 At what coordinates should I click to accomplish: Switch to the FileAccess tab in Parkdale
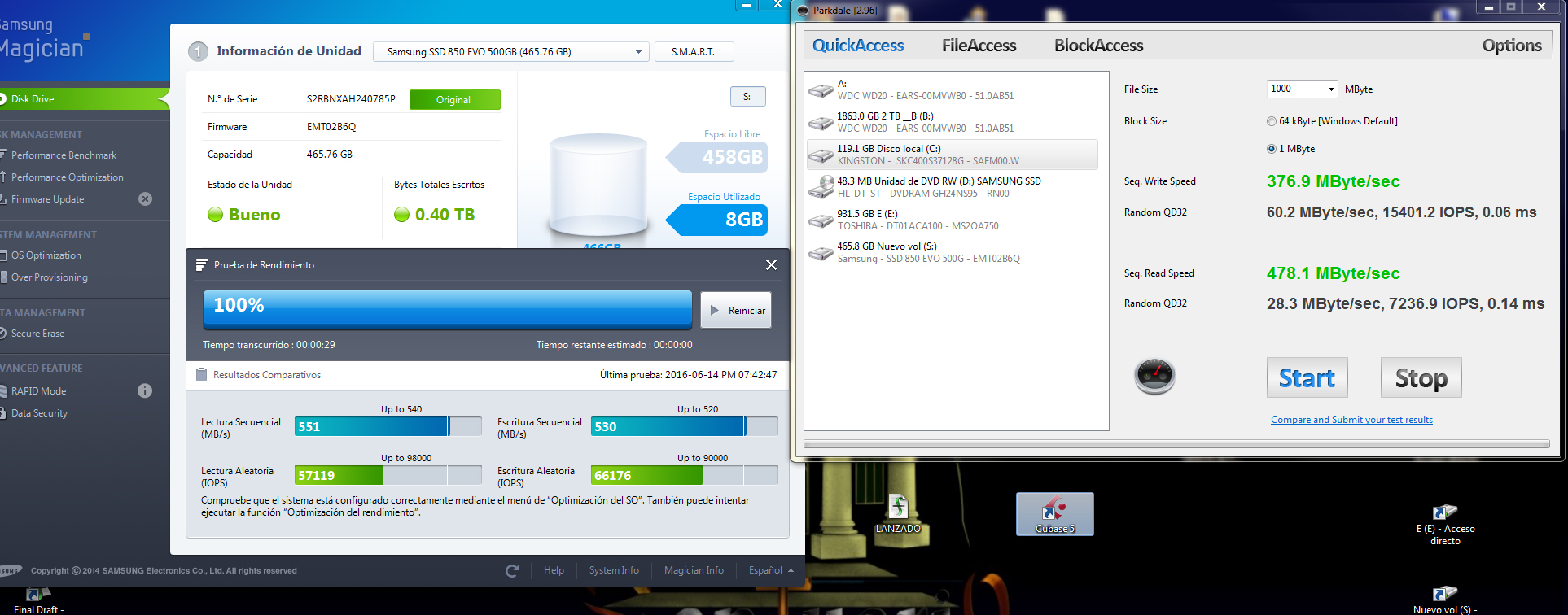pyautogui.click(x=979, y=46)
